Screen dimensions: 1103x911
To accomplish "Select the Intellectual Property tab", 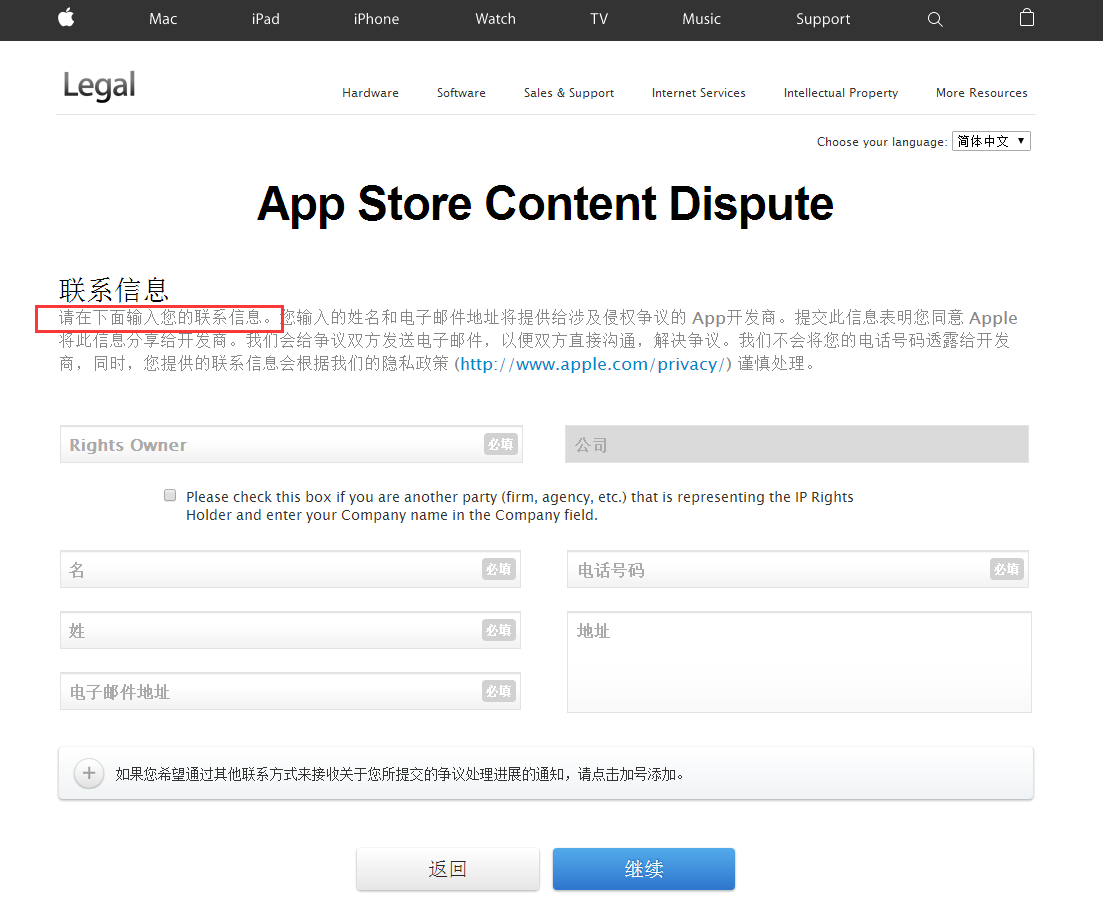I will point(841,93).
